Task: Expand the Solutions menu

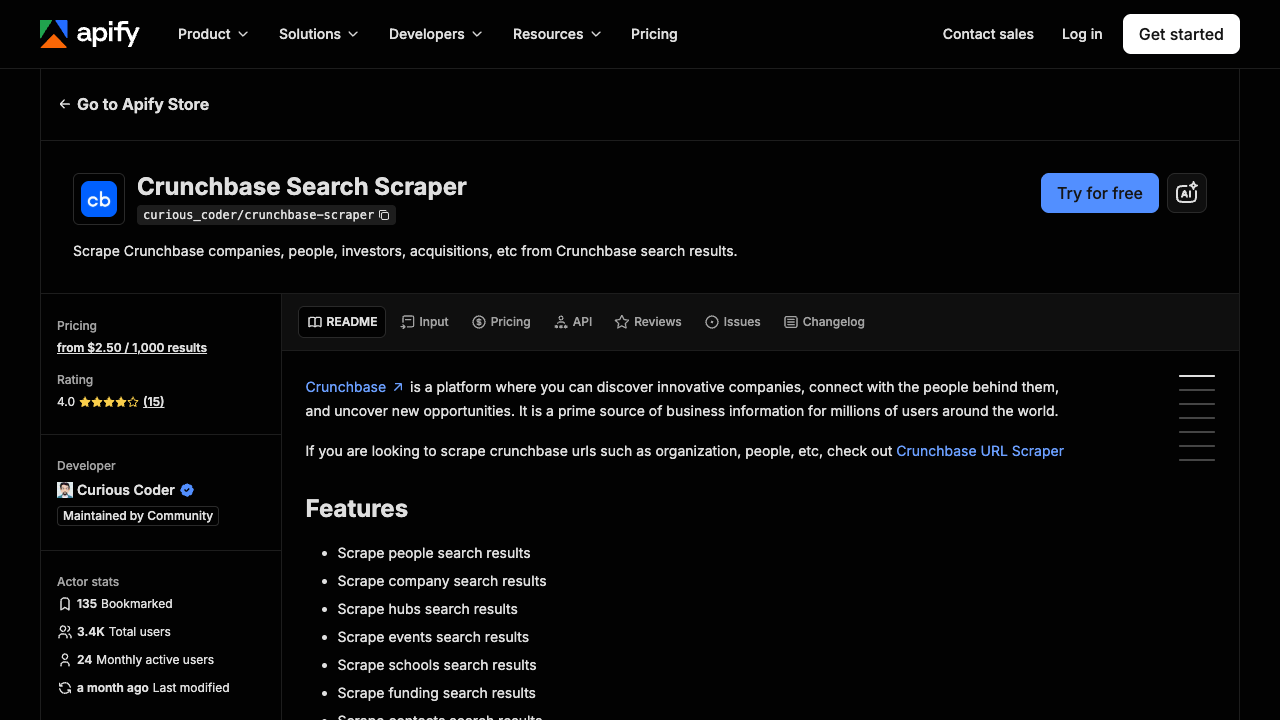Action: [318, 34]
